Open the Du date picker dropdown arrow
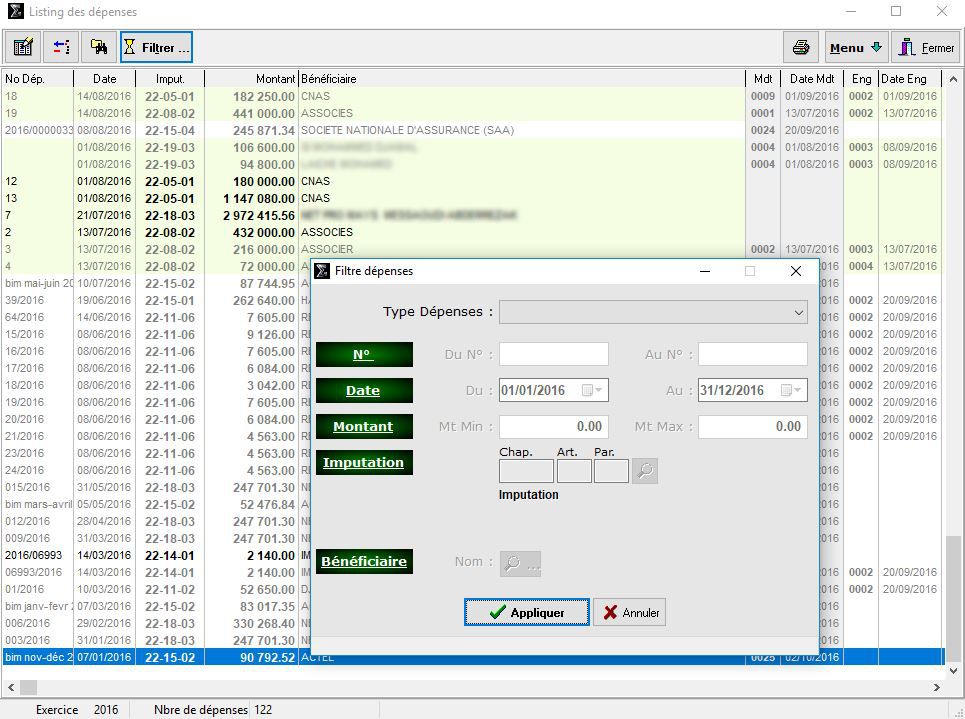965x719 pixels. pyautogui.click(x=598, y=390)
